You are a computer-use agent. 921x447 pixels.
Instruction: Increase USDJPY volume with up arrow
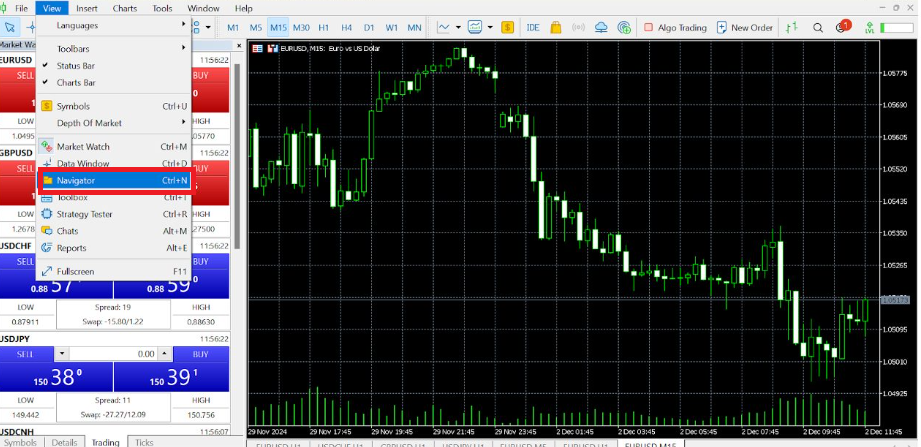click(165, 354)
